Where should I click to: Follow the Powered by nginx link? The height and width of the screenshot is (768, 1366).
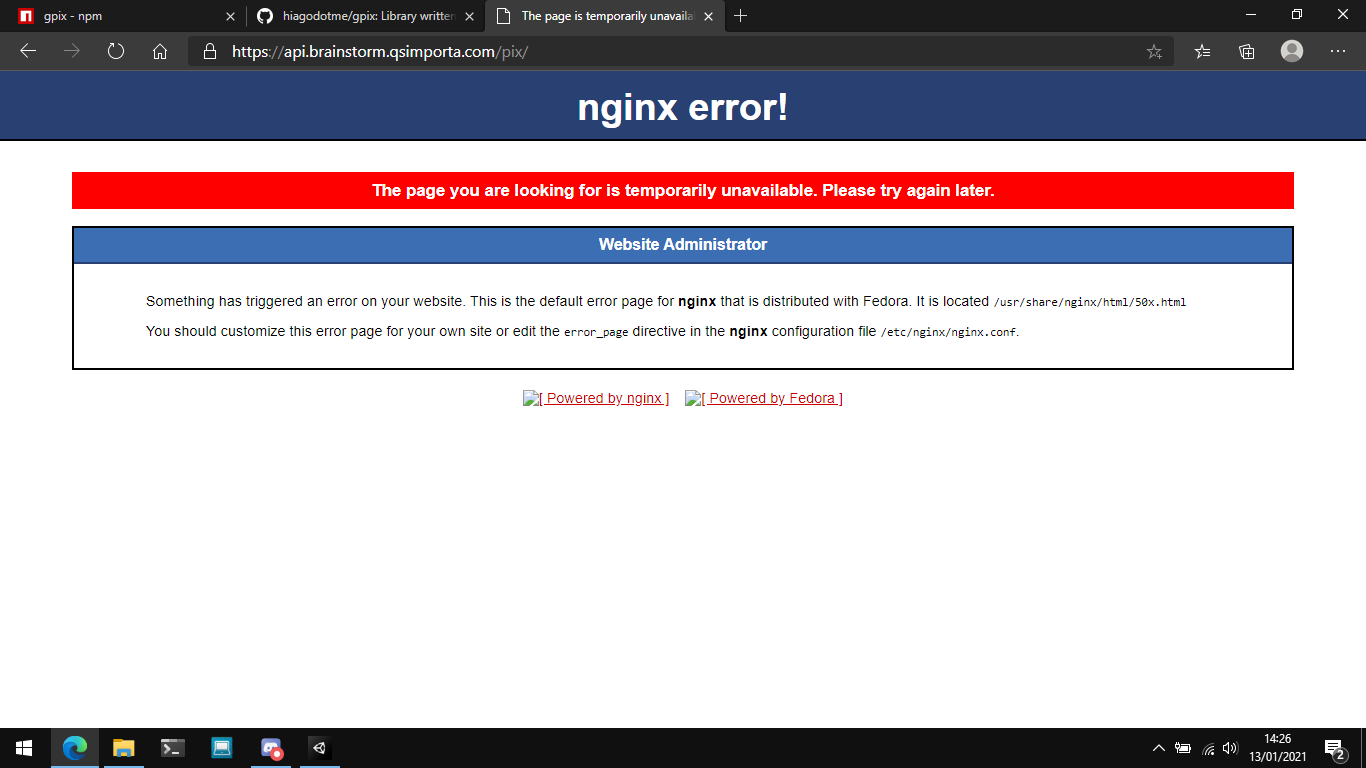point(596,398)
